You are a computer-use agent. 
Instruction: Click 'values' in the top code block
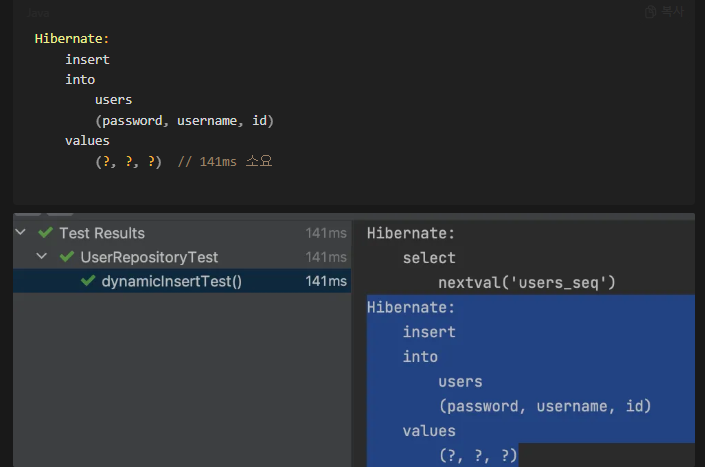pos(87,141)
